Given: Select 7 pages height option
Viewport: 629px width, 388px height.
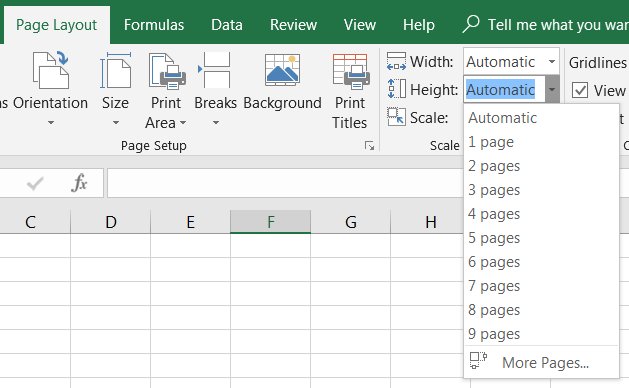Looking at the screenshot, I should tap(541, 286).
